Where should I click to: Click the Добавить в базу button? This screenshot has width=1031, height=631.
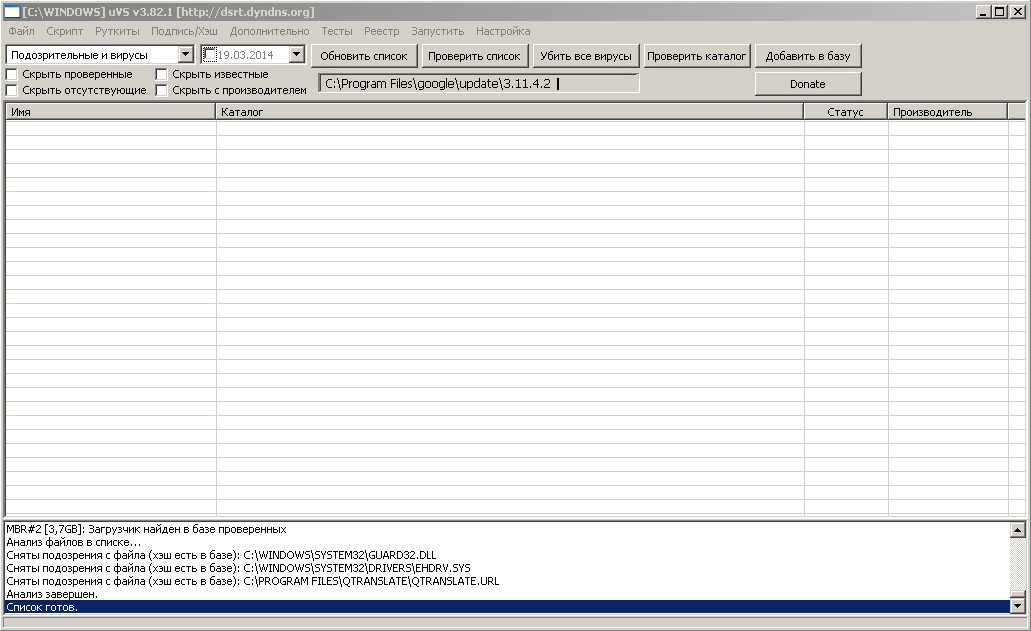(807, 56)
